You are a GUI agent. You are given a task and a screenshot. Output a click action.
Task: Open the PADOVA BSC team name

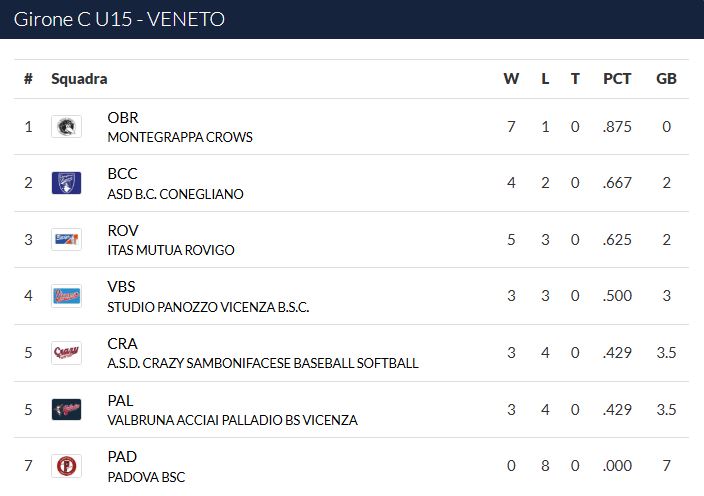[x=146, y=477]
